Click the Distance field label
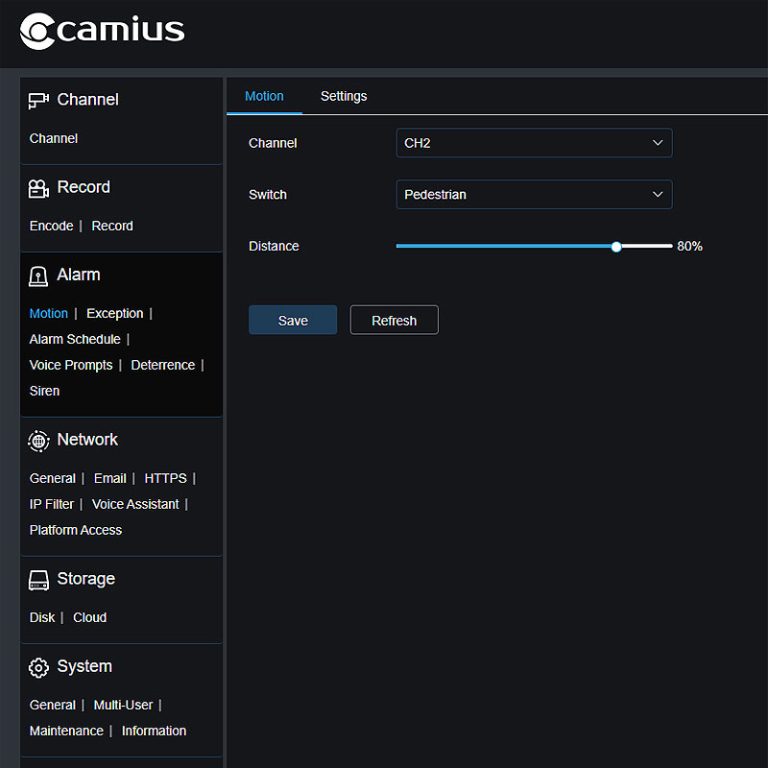 273,246
